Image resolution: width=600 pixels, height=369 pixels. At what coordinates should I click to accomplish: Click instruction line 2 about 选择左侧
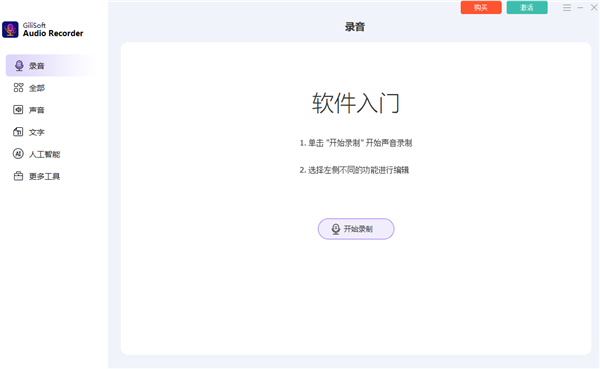click(354, 170)
